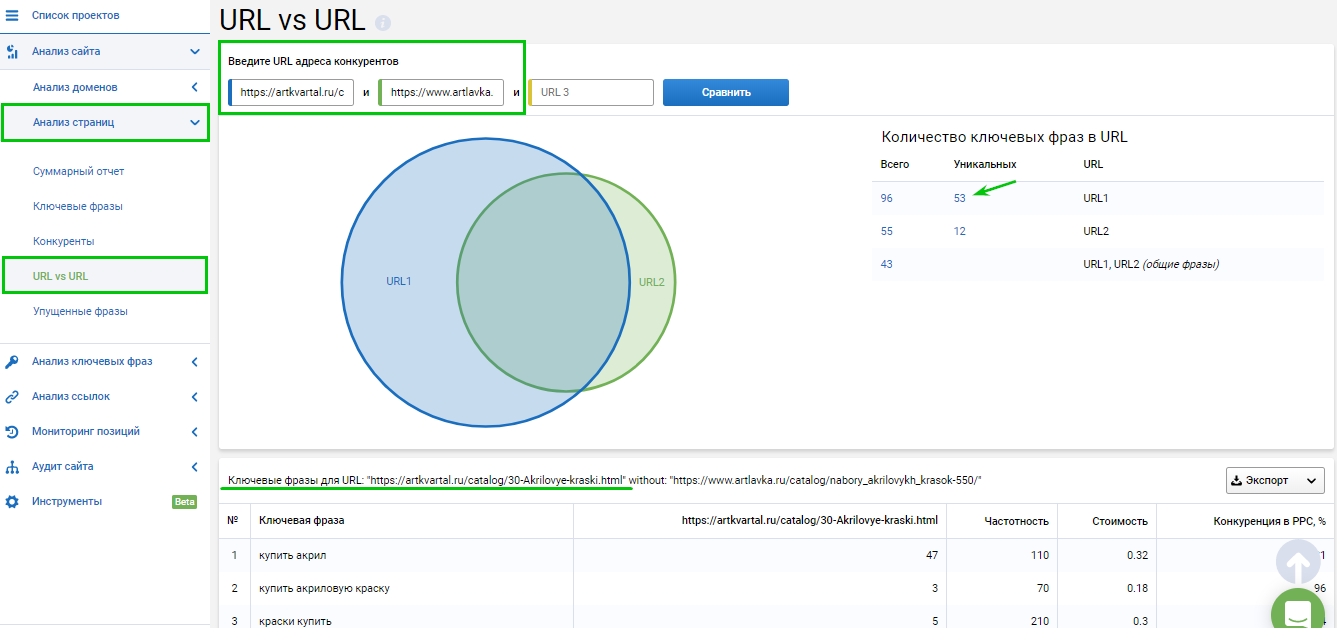The image size is (1337, 628).
Task: Click the chain icon for link analysis
Action: (x=12, y=397)
